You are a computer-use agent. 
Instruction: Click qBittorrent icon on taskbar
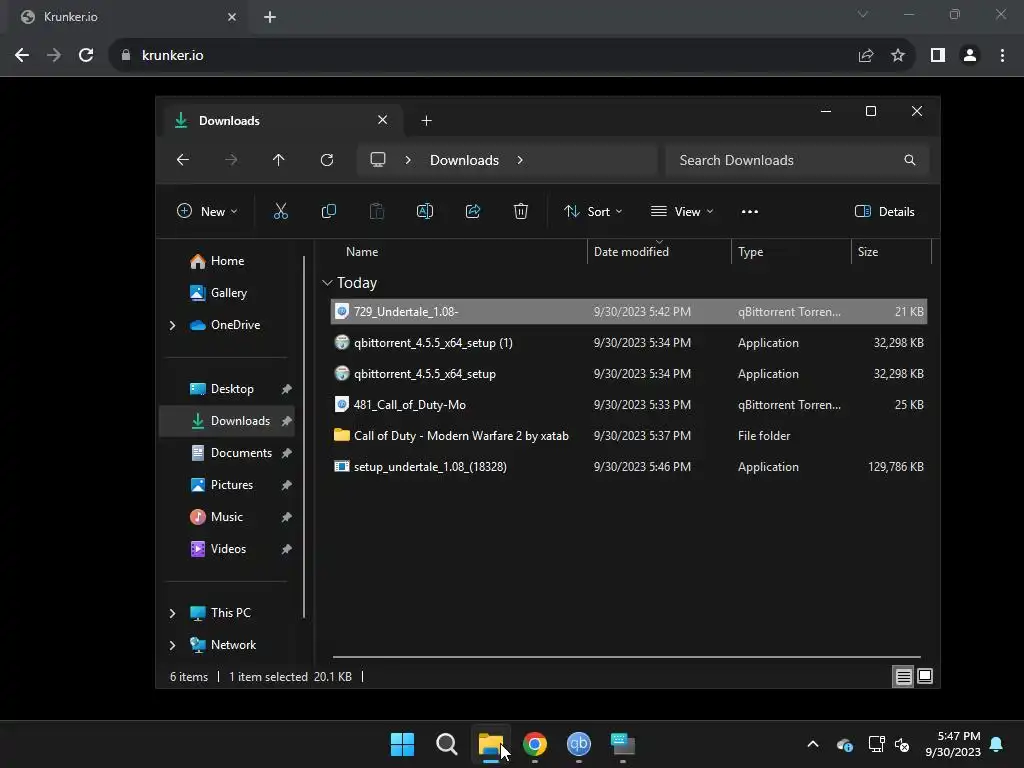pos(579,744)
